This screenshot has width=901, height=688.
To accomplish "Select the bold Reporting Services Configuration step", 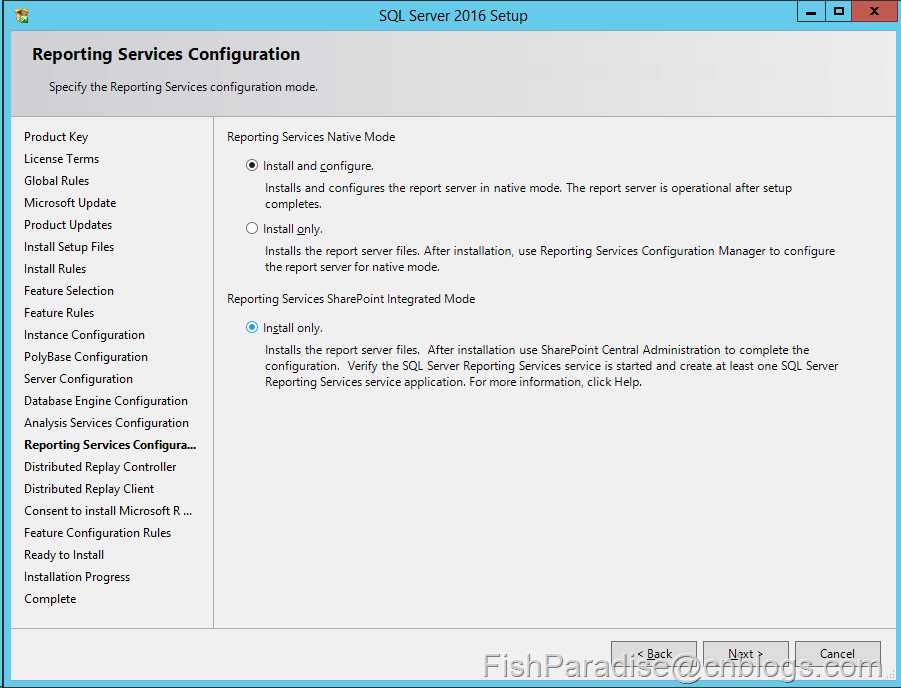I will point(110,445).
